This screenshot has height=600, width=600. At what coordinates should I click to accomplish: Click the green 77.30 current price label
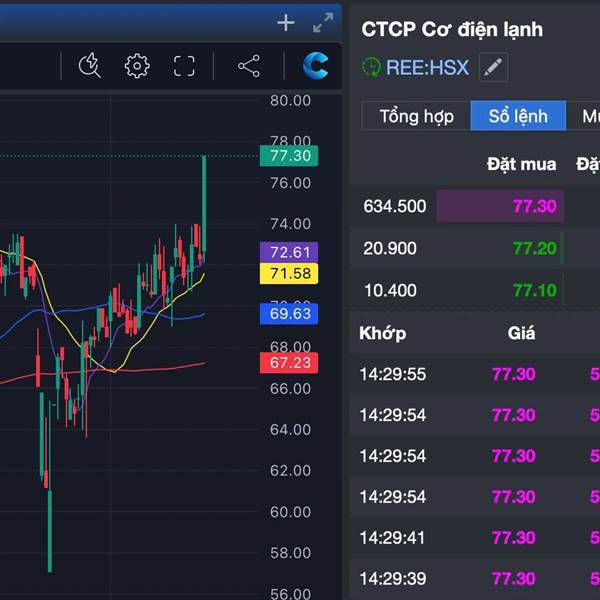tap(289, 156)
